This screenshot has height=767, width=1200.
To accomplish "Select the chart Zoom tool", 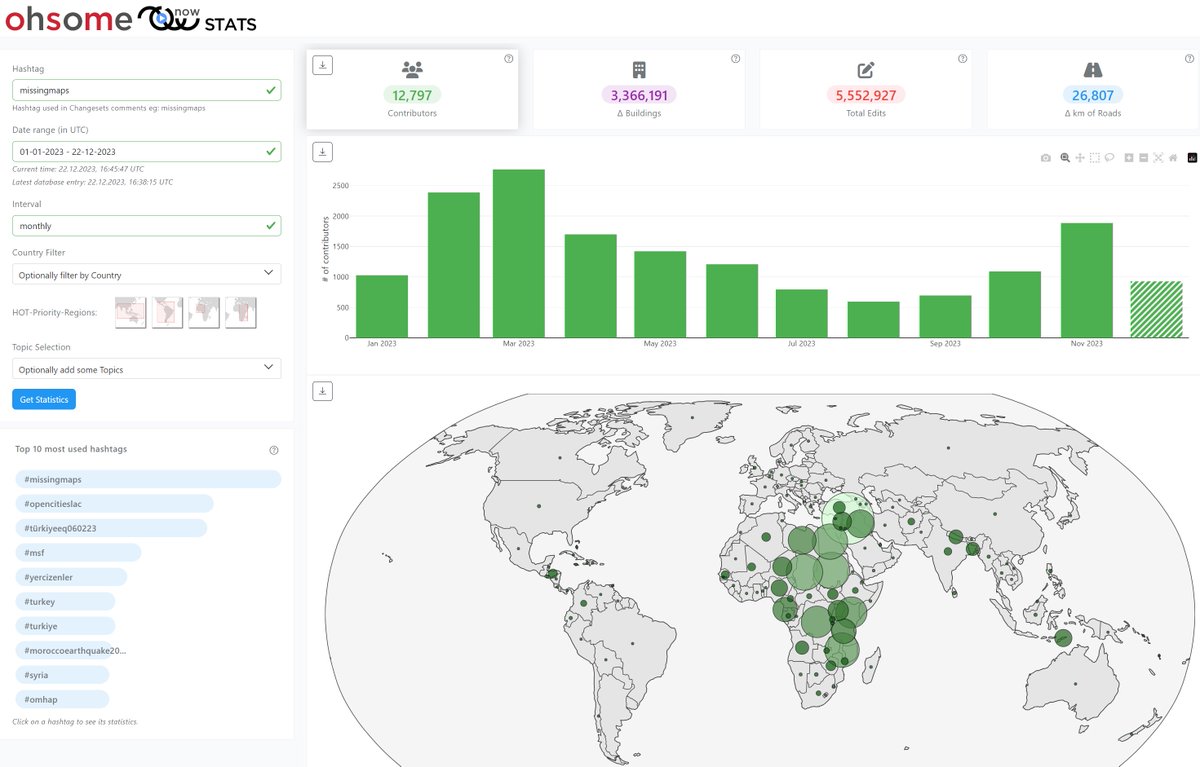I will coord(1065,158).
